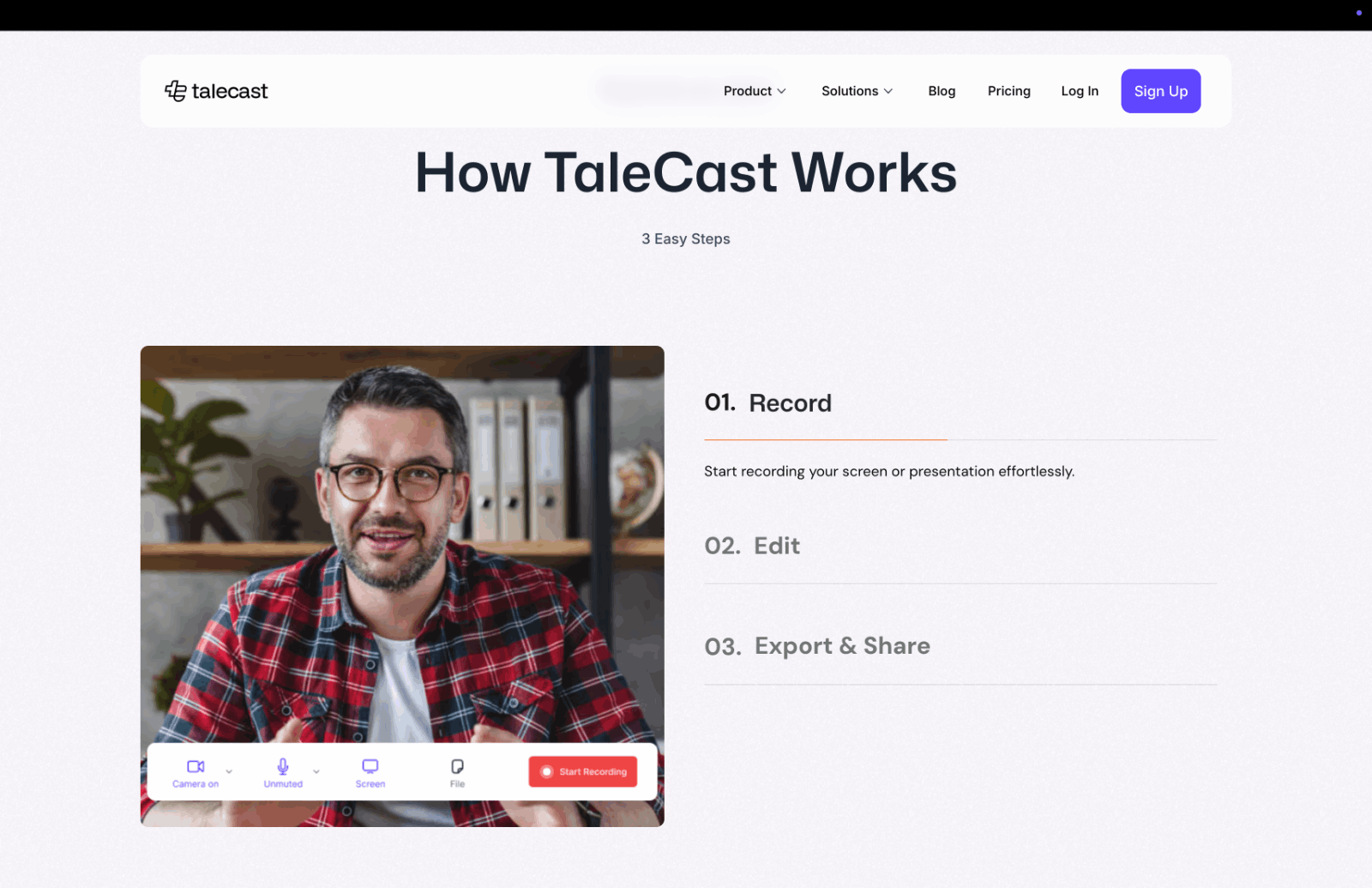Image resolution: width=1372 pixels, height=888 pixels.
Task: Open the Solutions dropdown menu
Action: (x=857, y=91)
